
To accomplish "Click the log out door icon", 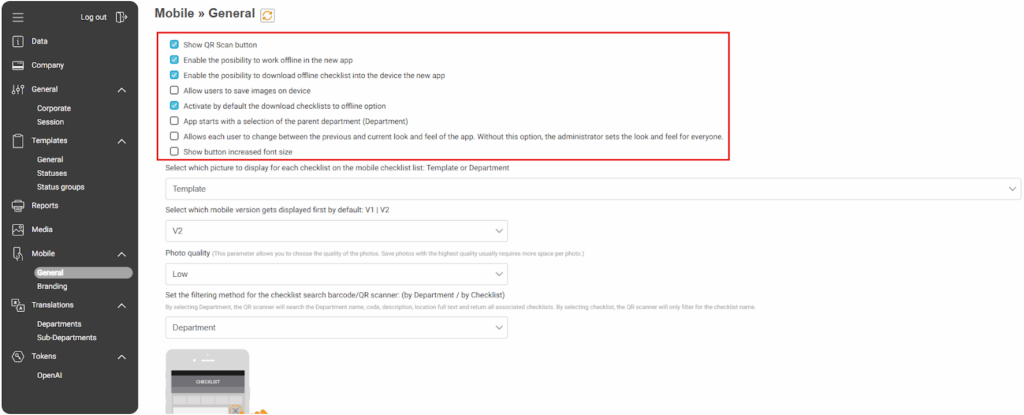I will [121, 17].
